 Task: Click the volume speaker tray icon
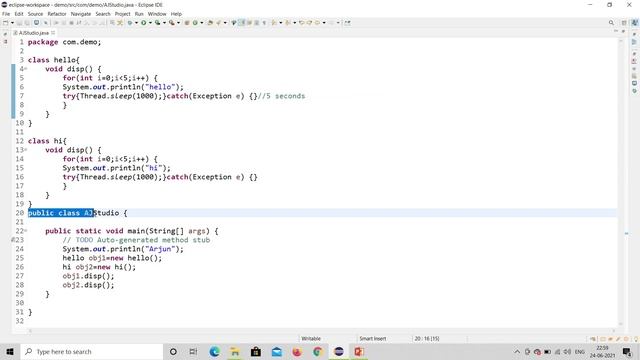567,351
